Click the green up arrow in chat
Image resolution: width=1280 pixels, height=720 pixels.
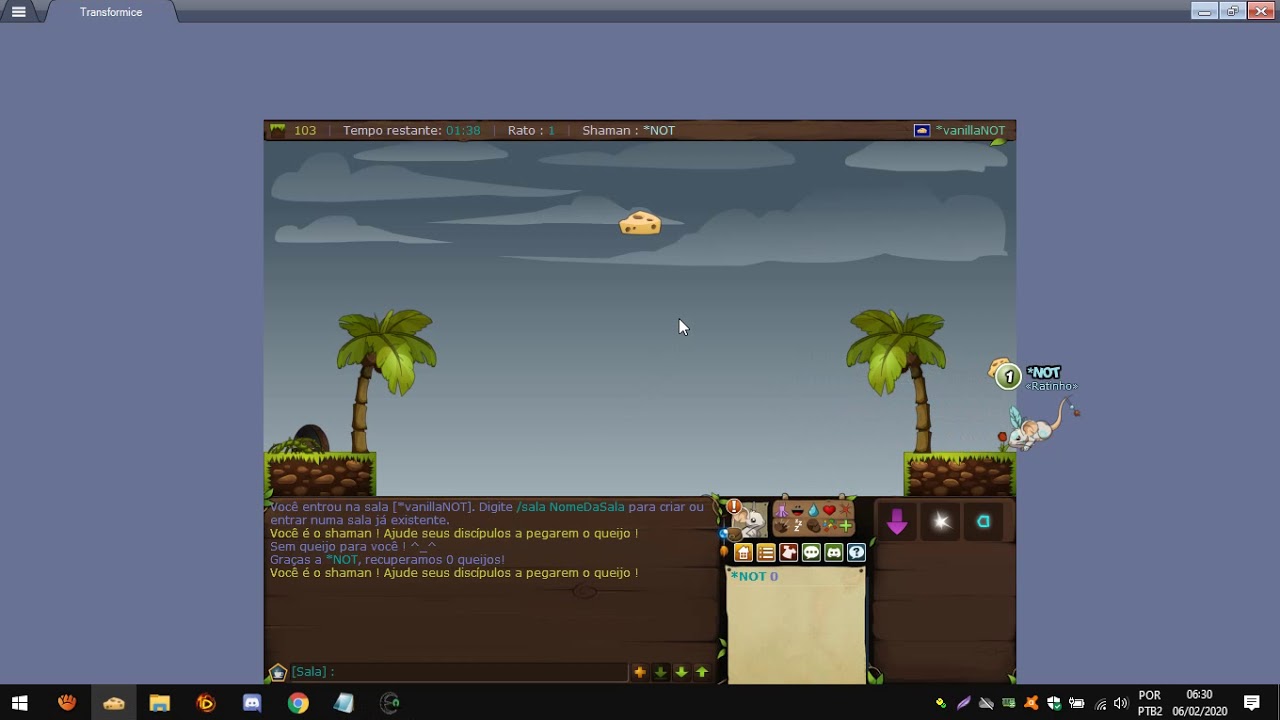tap(702, 672)
